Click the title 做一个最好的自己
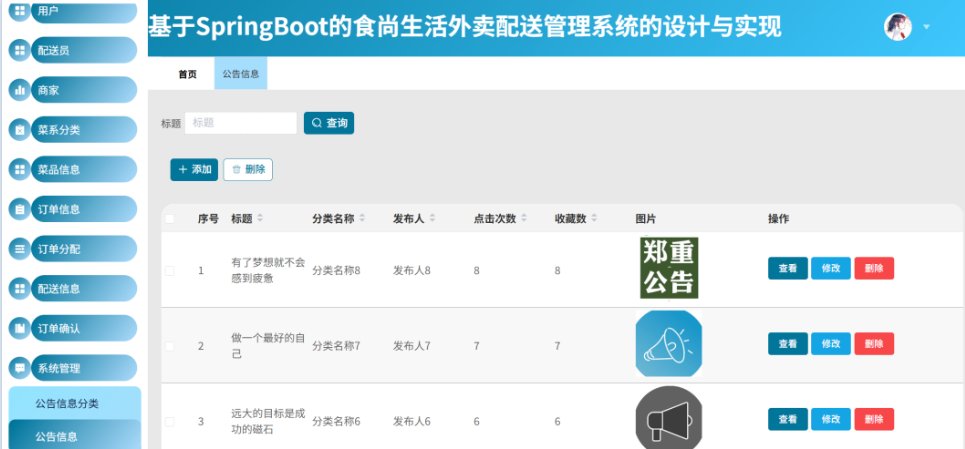The width and height of the screenshot is (965, 449). tap(268, 346)
